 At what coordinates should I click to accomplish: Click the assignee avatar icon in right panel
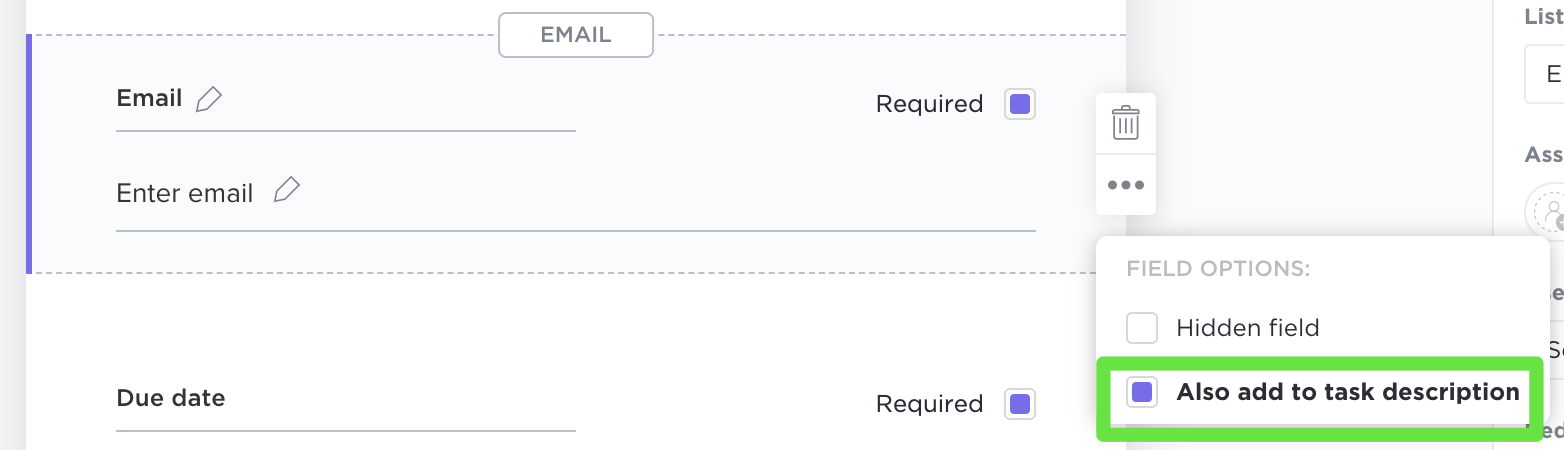click(1549, 212)
